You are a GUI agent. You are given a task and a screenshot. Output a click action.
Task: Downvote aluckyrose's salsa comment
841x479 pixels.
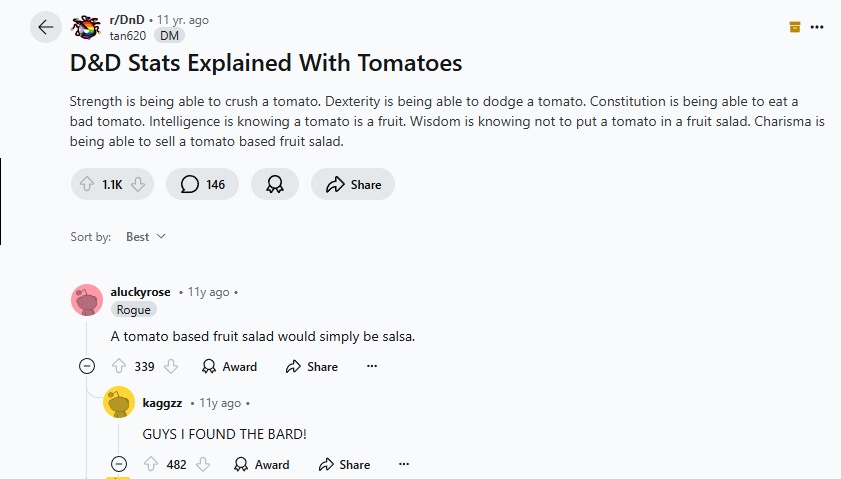tap(171, 366)
